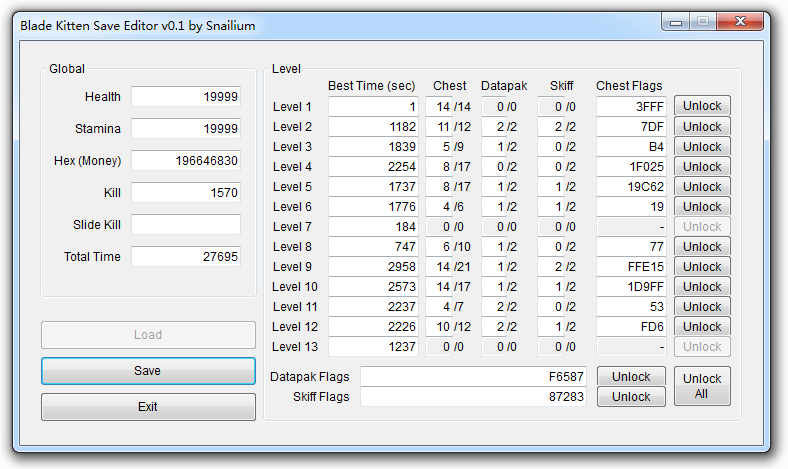Edit Level 3 chest flags B4

[x=632, y=147]
